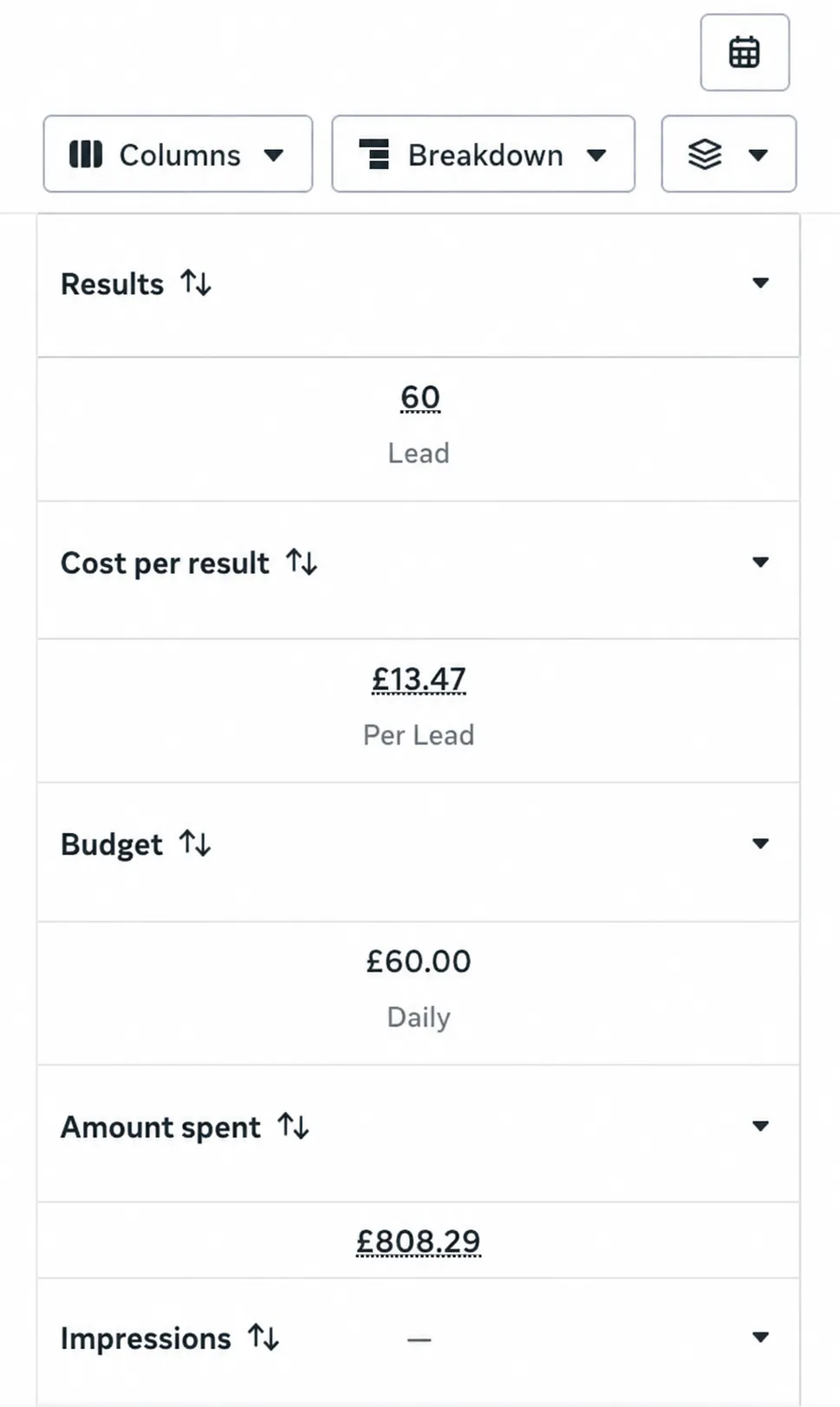Viewport: 840px width, 1407px height.
Task: Sort by Results arrows icon
Action: click(x=196, y=283)
